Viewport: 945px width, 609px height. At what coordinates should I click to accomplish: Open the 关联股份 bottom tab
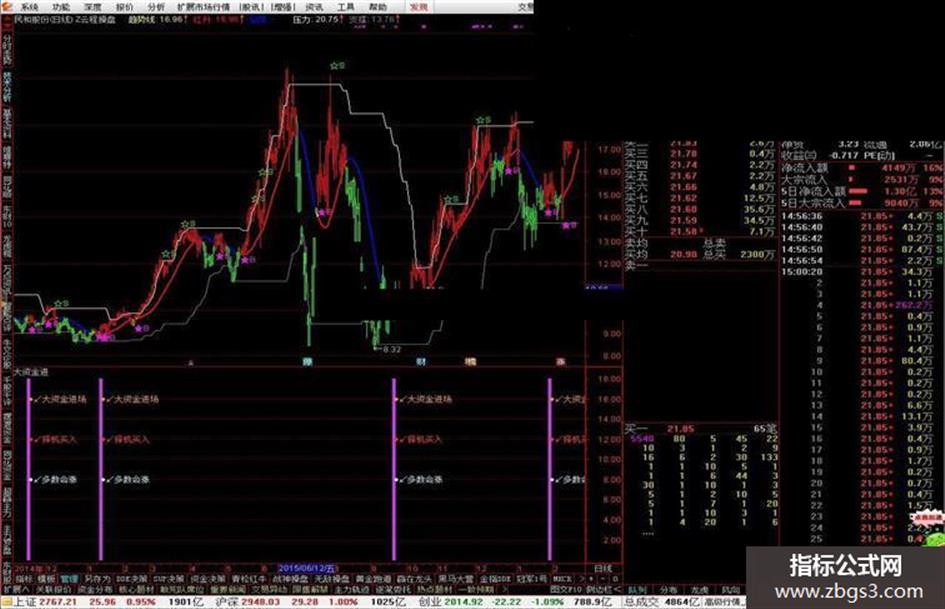coord(54,589)
